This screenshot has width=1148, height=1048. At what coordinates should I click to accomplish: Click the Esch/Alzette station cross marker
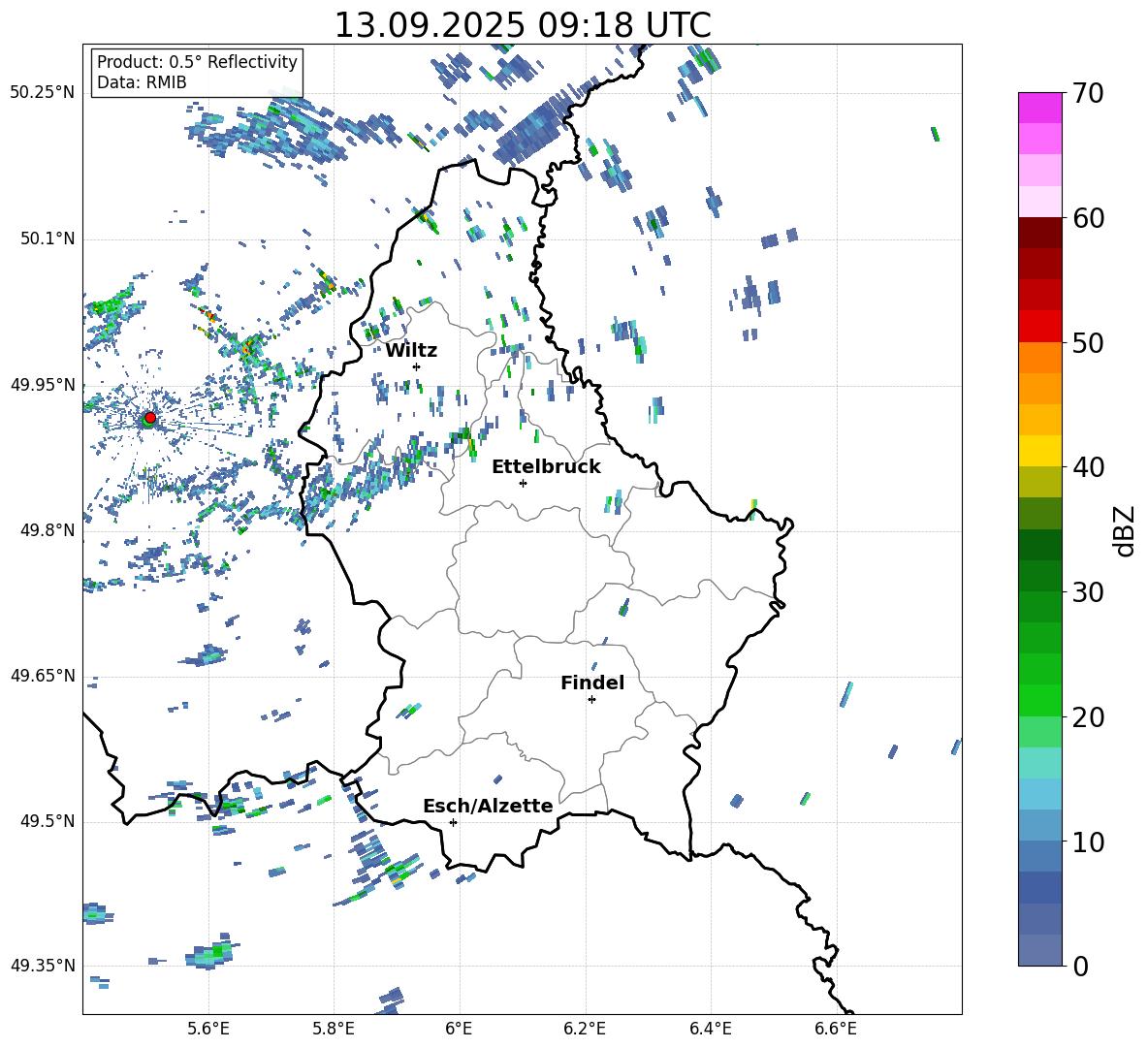tap(453, 822)
